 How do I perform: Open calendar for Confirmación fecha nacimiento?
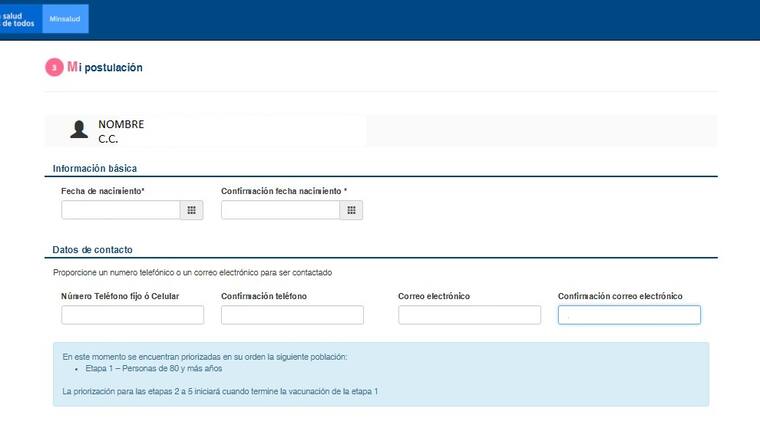(x=351, y=210)
